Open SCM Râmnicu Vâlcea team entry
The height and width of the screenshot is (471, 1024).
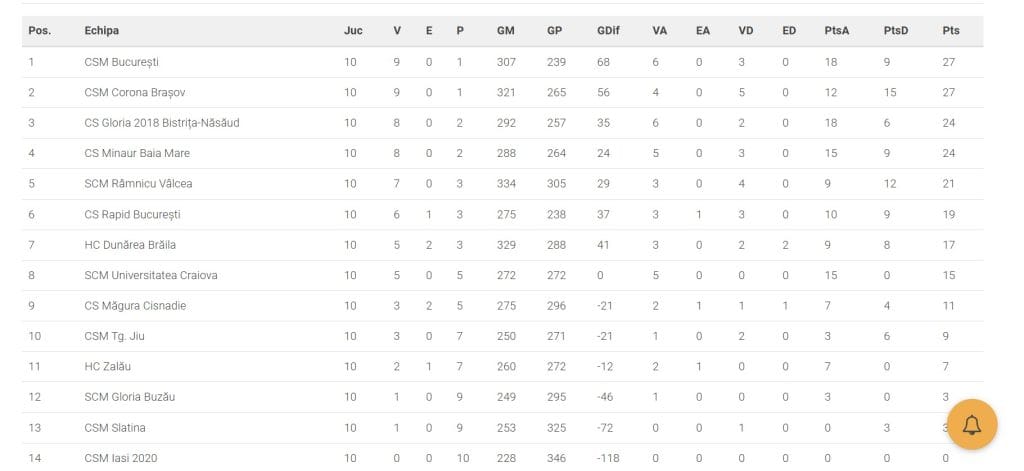(x=138, y=184)
